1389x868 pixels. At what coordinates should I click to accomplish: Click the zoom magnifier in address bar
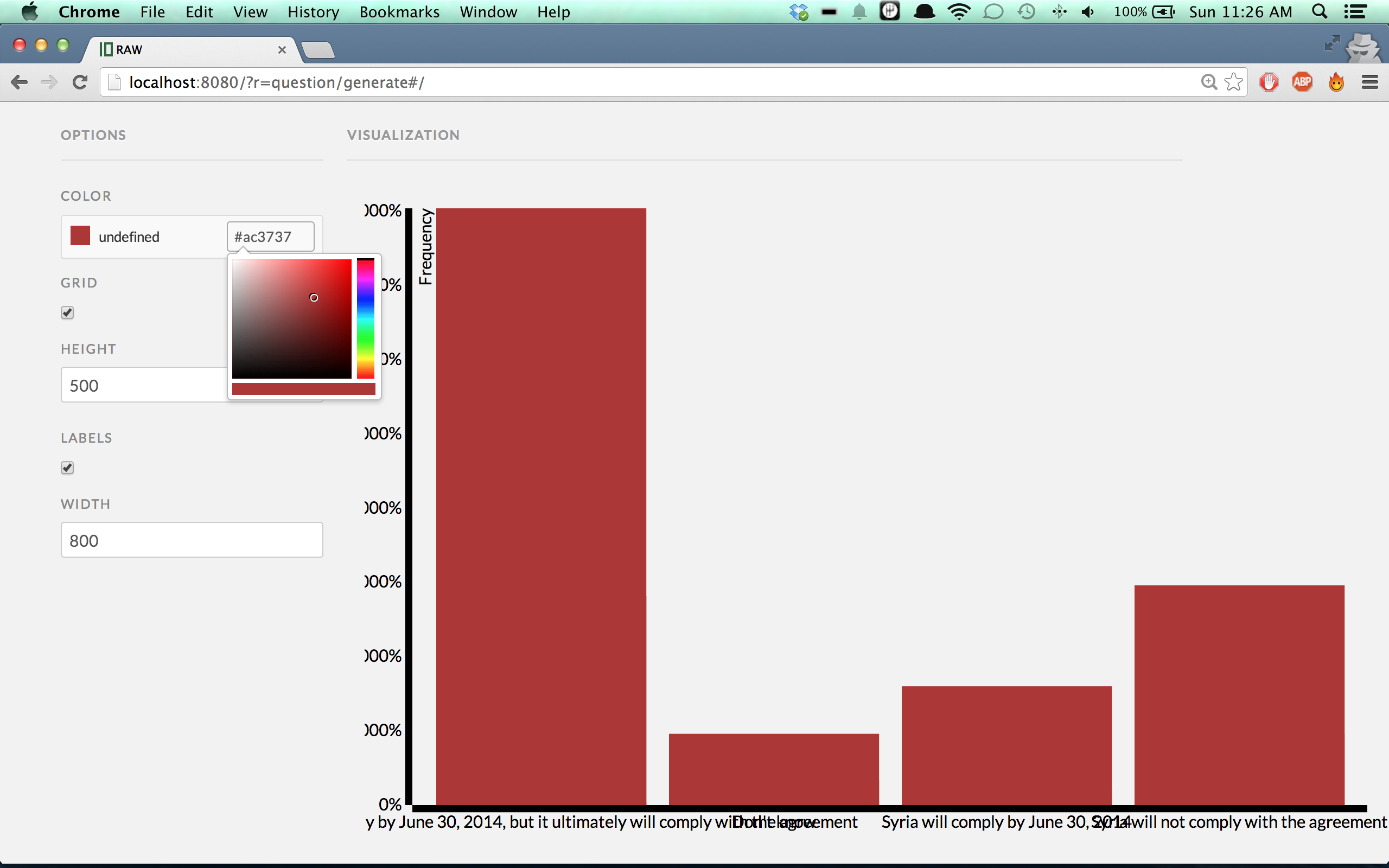point(1209,82)
